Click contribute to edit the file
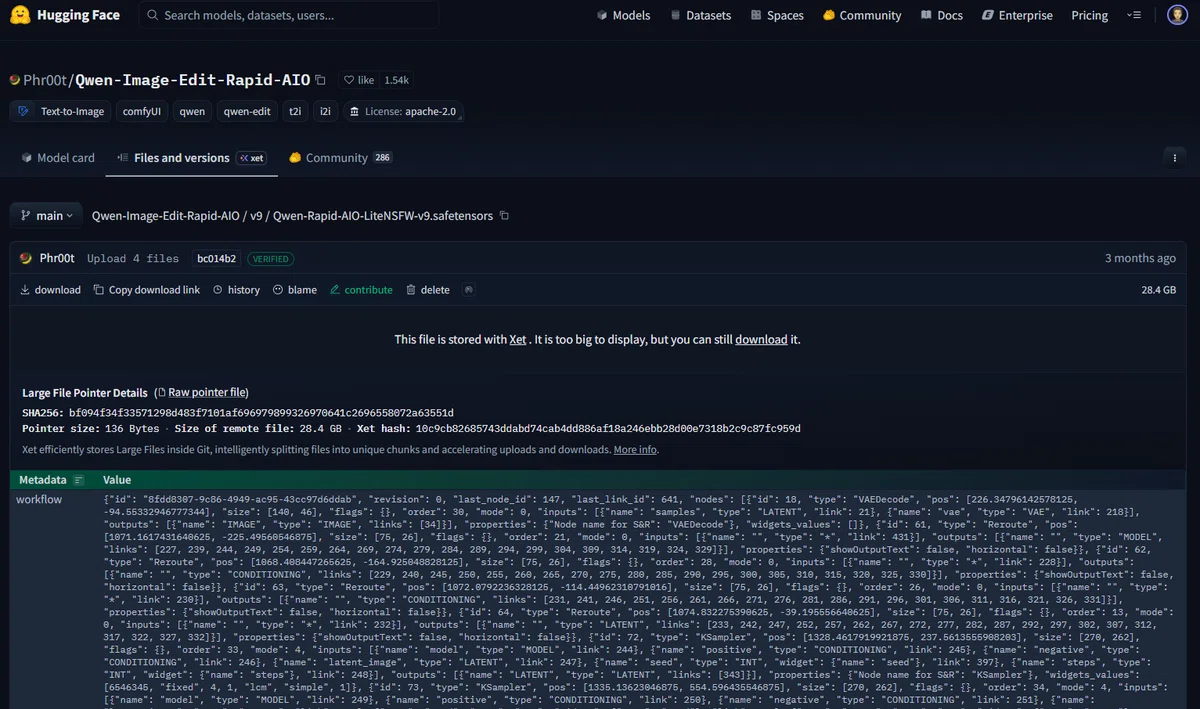Viewport: 1200px width, 709px height. [361, 290]
